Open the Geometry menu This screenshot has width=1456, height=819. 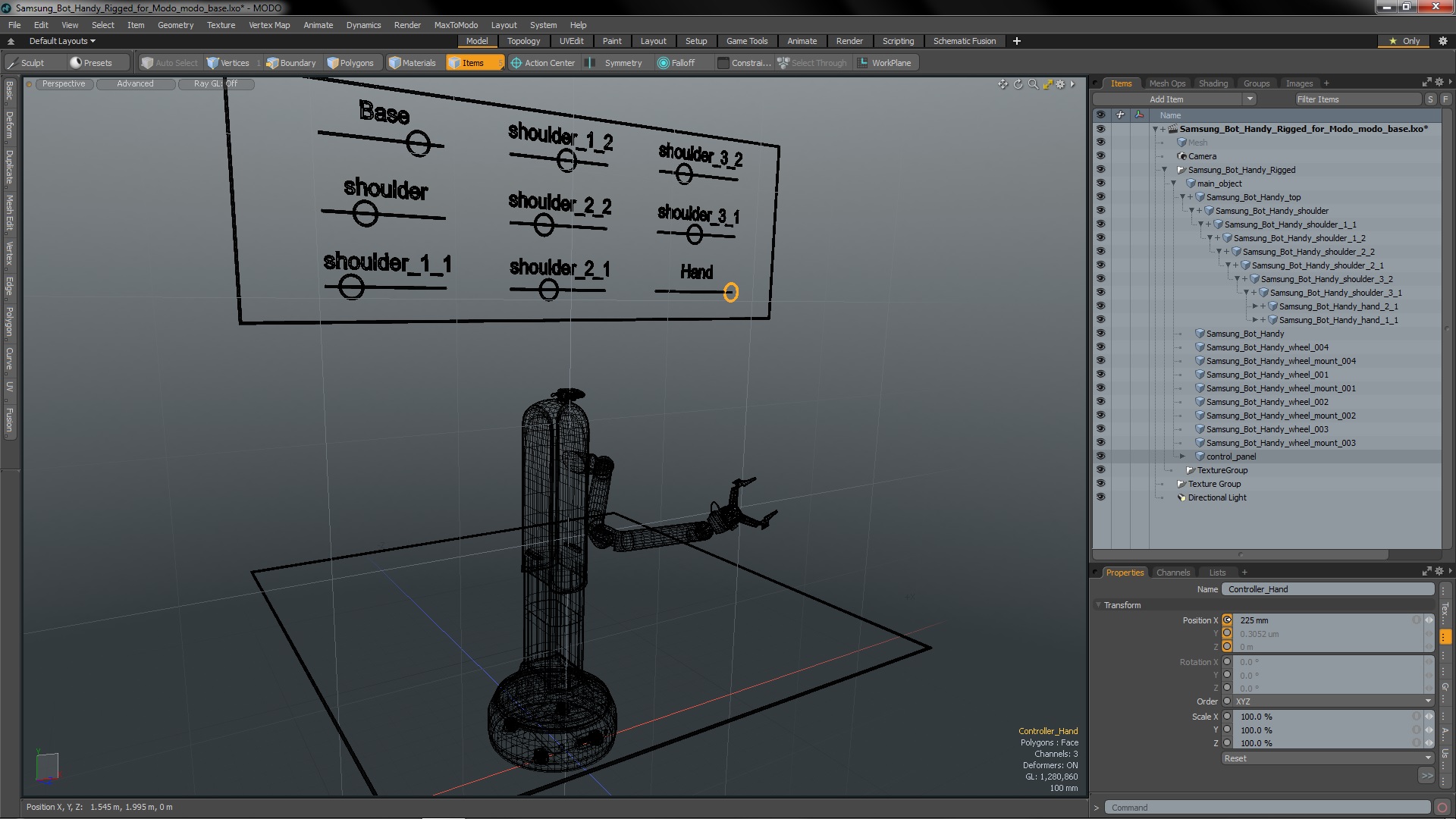[175, 25]
